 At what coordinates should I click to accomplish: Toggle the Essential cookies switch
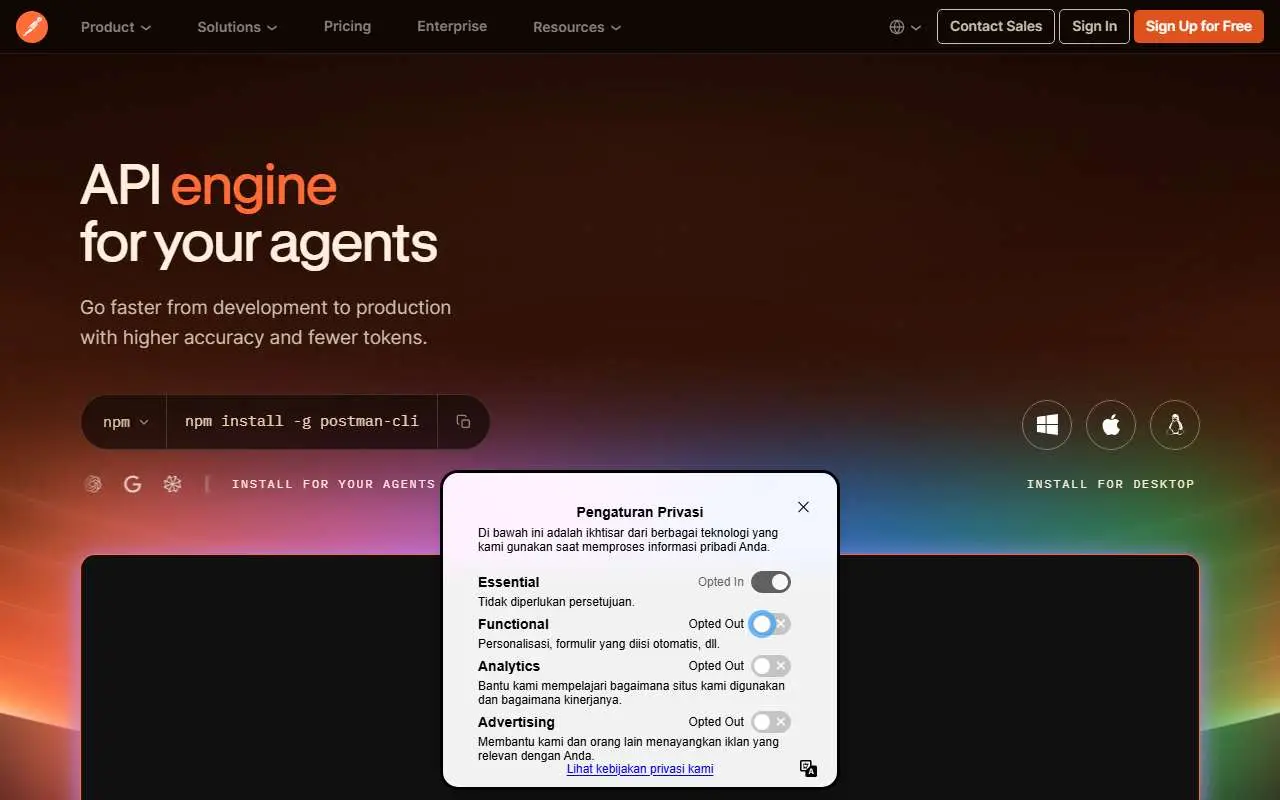pos(771,582)
